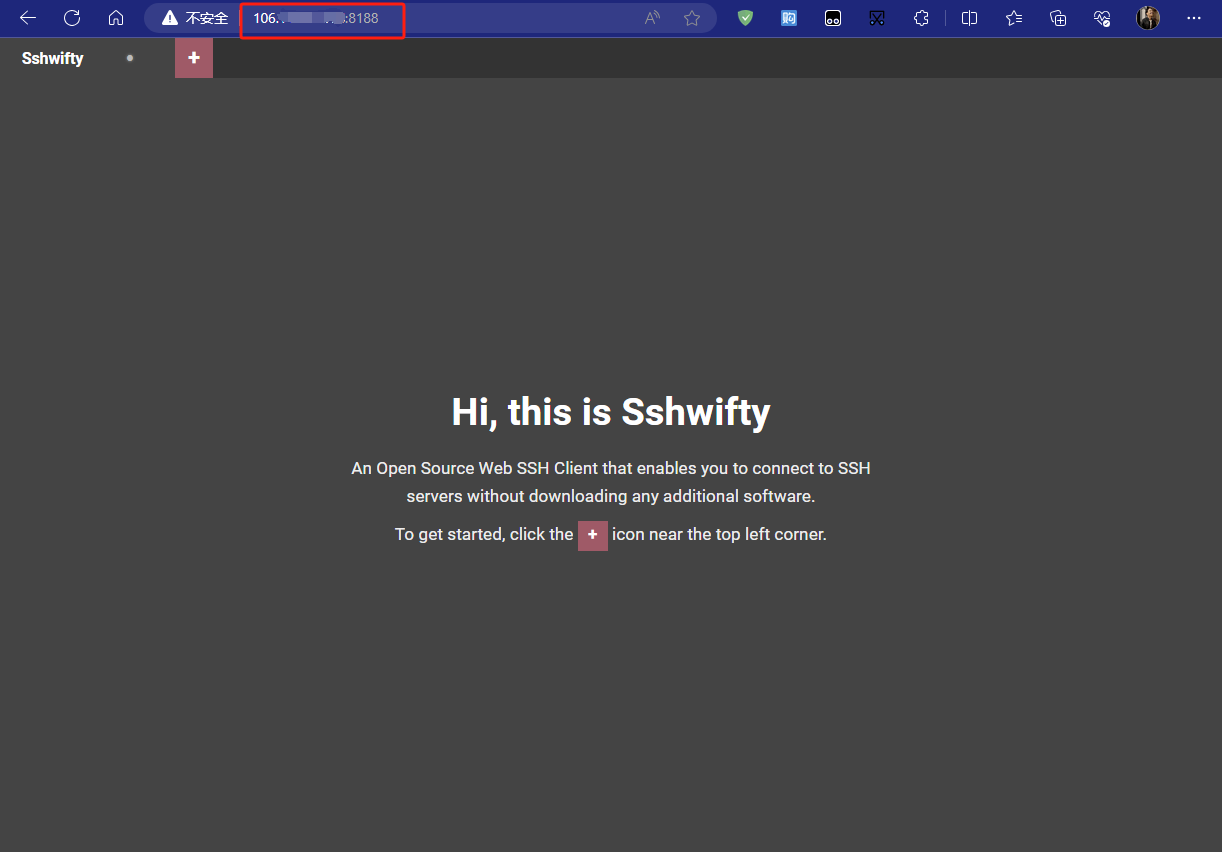Screen dimensions: 1222x852
Task: Go back to the previous browser page
Action: click(x=28, y=18)
